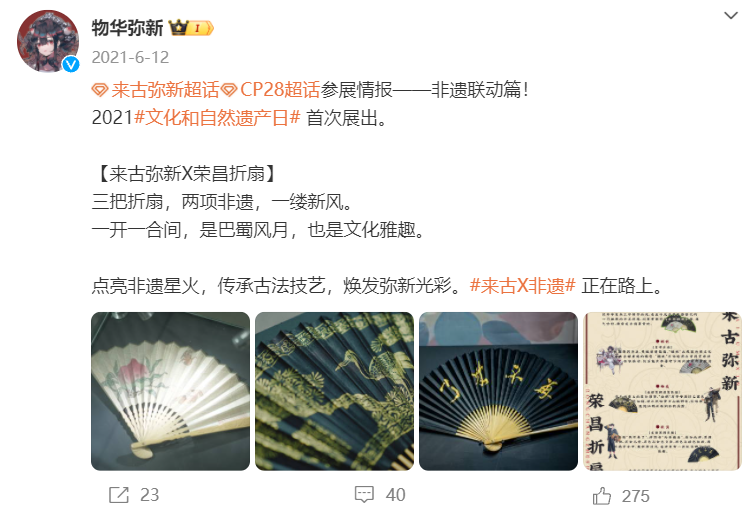
Task: Open the 物华弥新 username link
Action: point(128,28)
